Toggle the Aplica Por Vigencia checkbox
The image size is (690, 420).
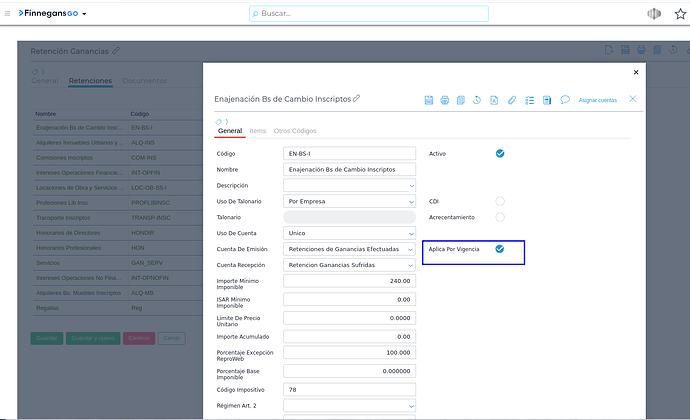500,249
